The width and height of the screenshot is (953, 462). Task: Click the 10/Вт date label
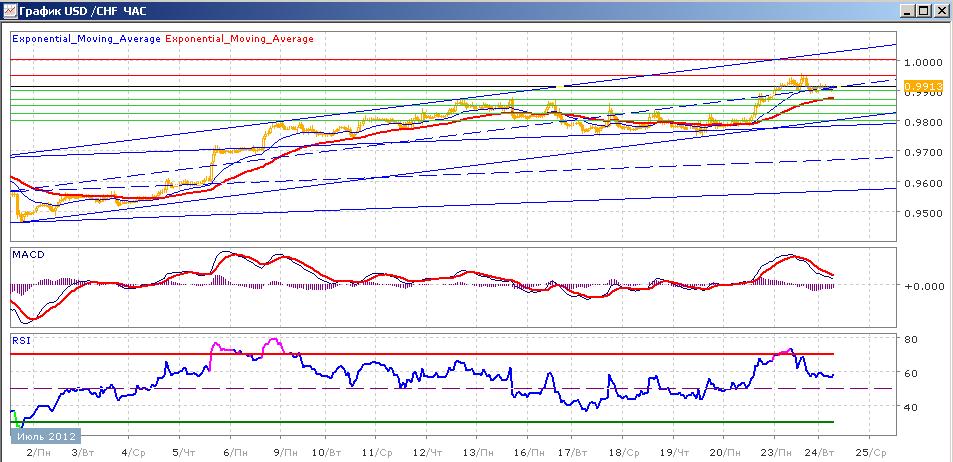point(325,453)
